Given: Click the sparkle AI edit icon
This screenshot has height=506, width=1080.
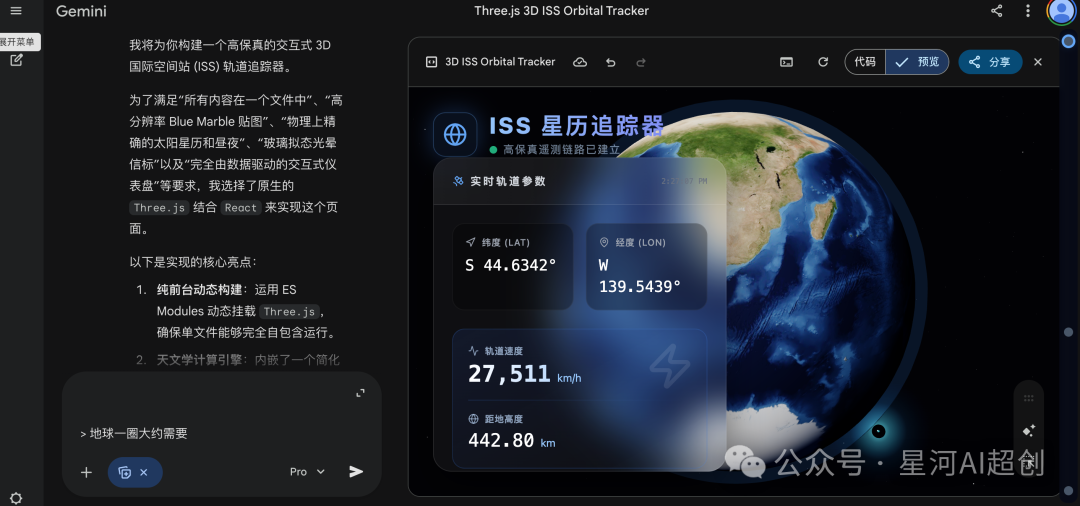Looking at the screenshot, I should tap(1028, 431).
